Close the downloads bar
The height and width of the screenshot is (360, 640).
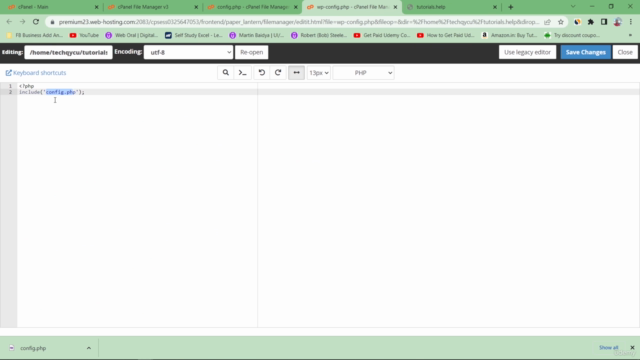click(632, 348)
